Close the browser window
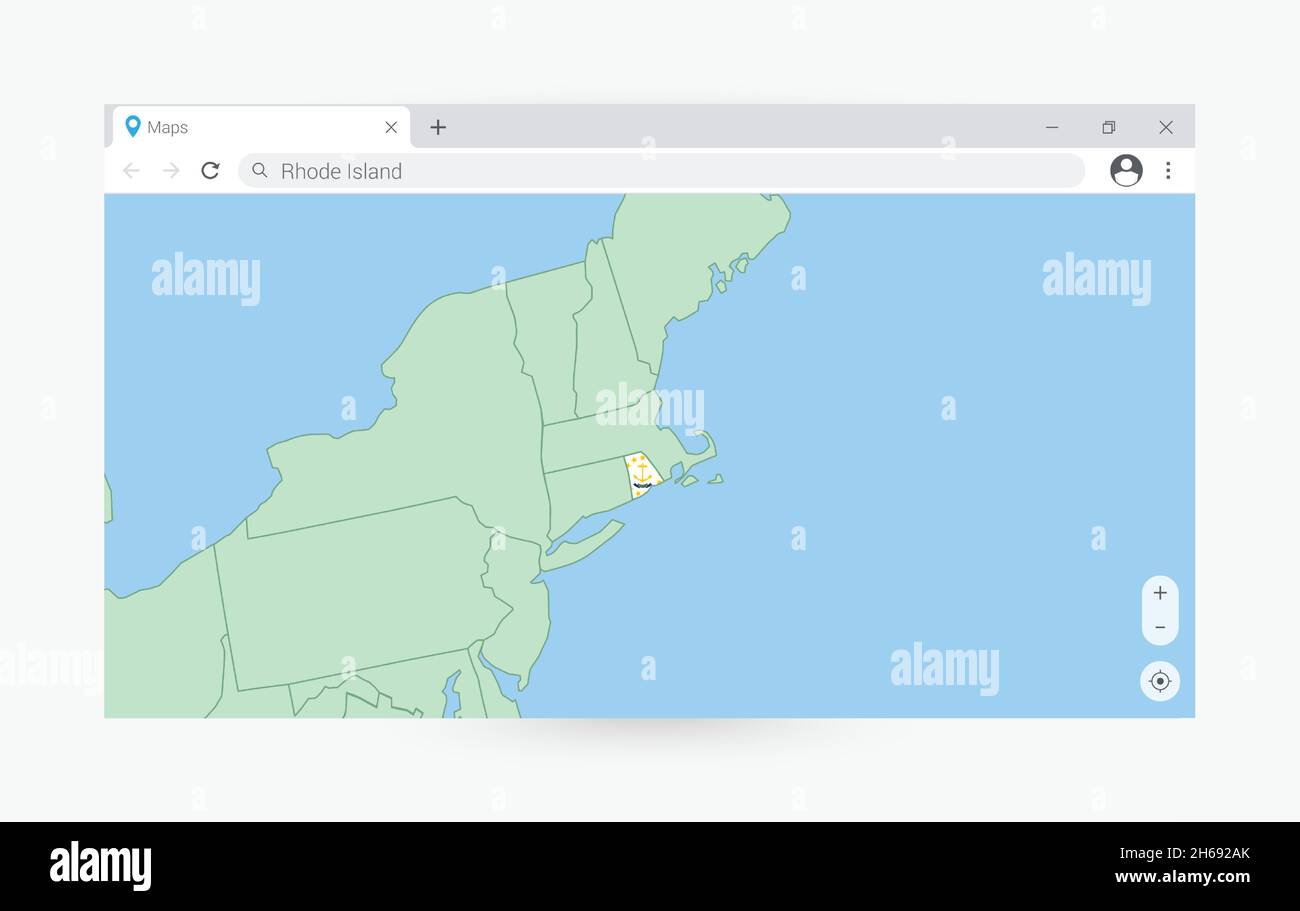Viewport: 1300px width, 911px height. click(x=1166, y=127)
